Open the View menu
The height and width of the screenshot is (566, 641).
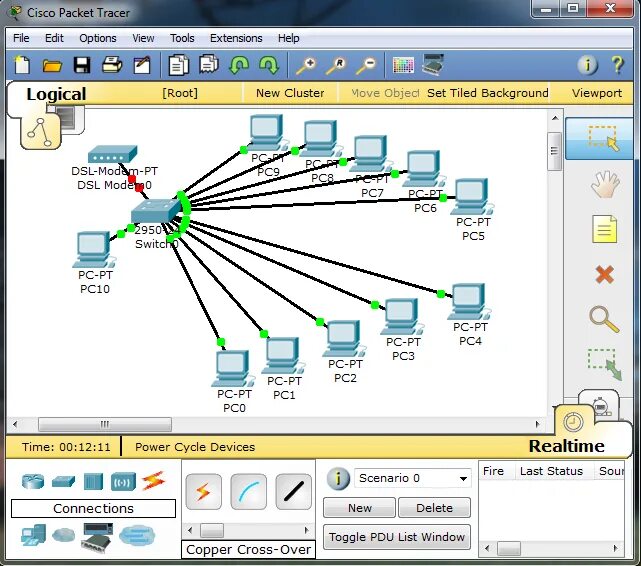pyautogui.click(x=143, y=38)
